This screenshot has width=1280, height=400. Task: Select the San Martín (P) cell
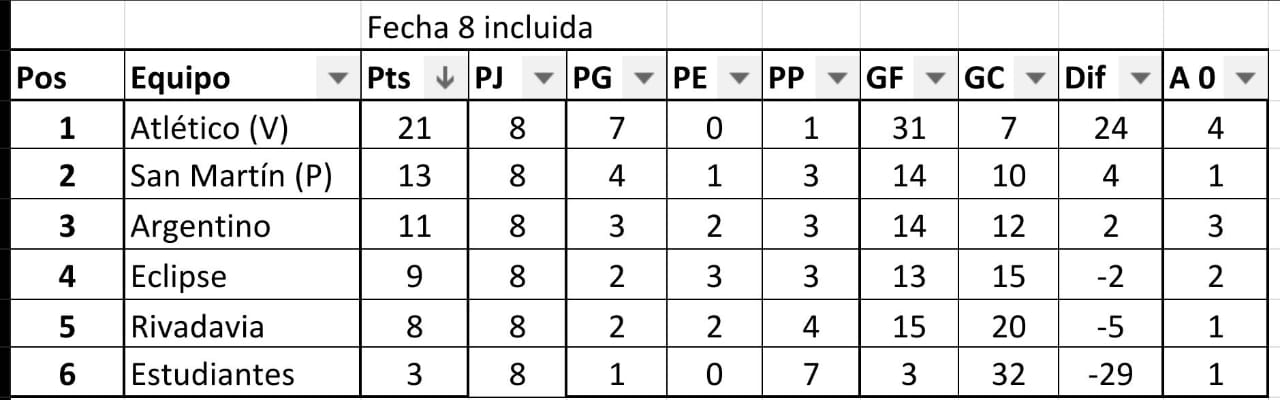[x=243, y=177]
